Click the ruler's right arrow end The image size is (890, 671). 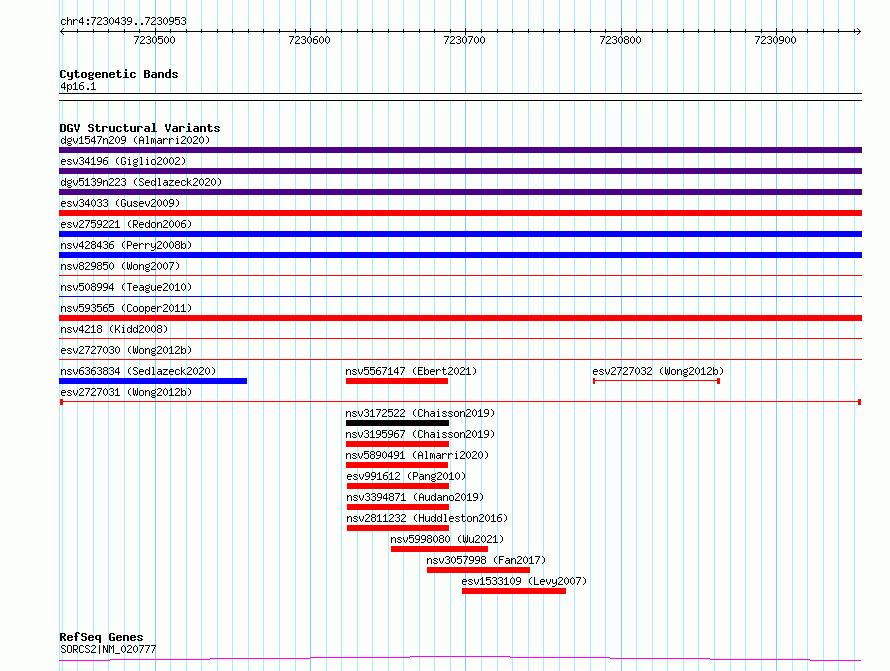858,32
